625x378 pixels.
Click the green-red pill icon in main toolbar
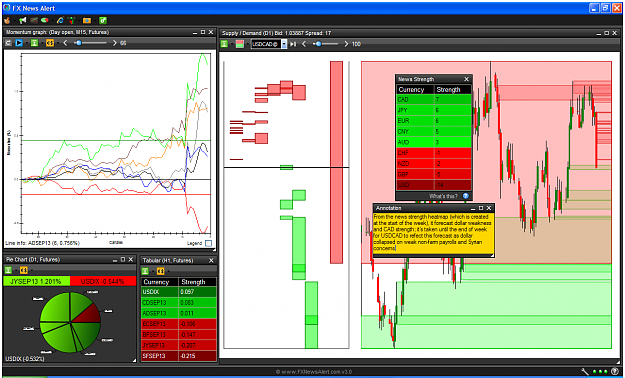click(45, 20)
